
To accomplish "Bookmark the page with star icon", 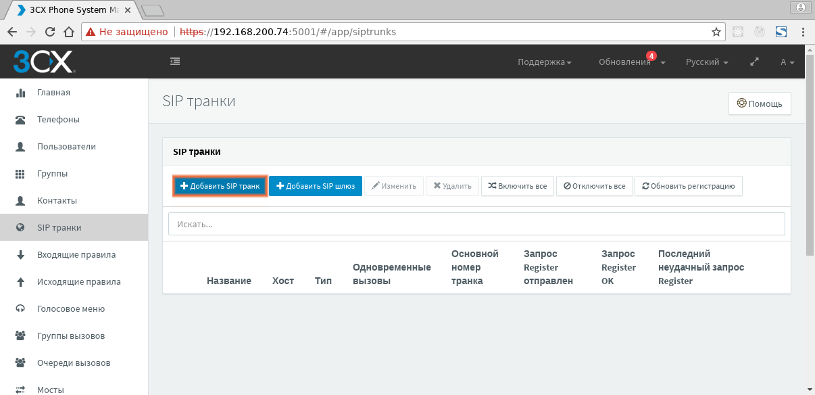I will (716, 32).
